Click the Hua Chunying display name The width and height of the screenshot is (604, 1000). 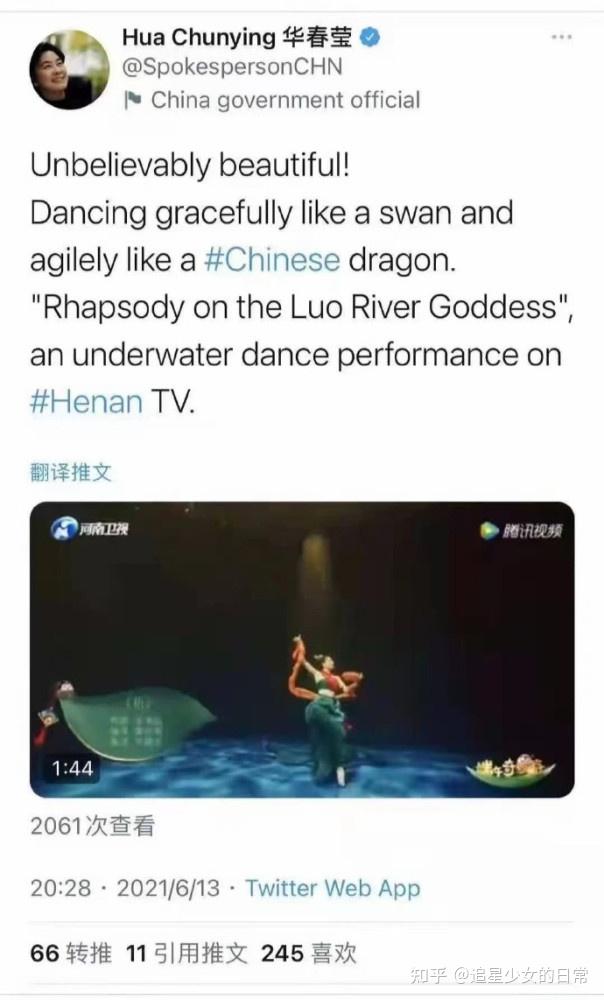(x=237, y=38)
